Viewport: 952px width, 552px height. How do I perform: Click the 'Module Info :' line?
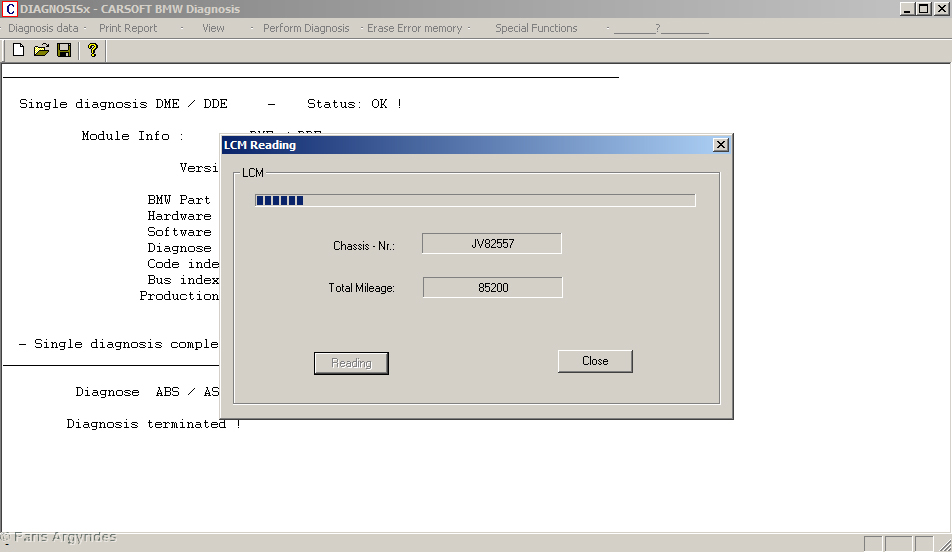[x=132, y=136]
